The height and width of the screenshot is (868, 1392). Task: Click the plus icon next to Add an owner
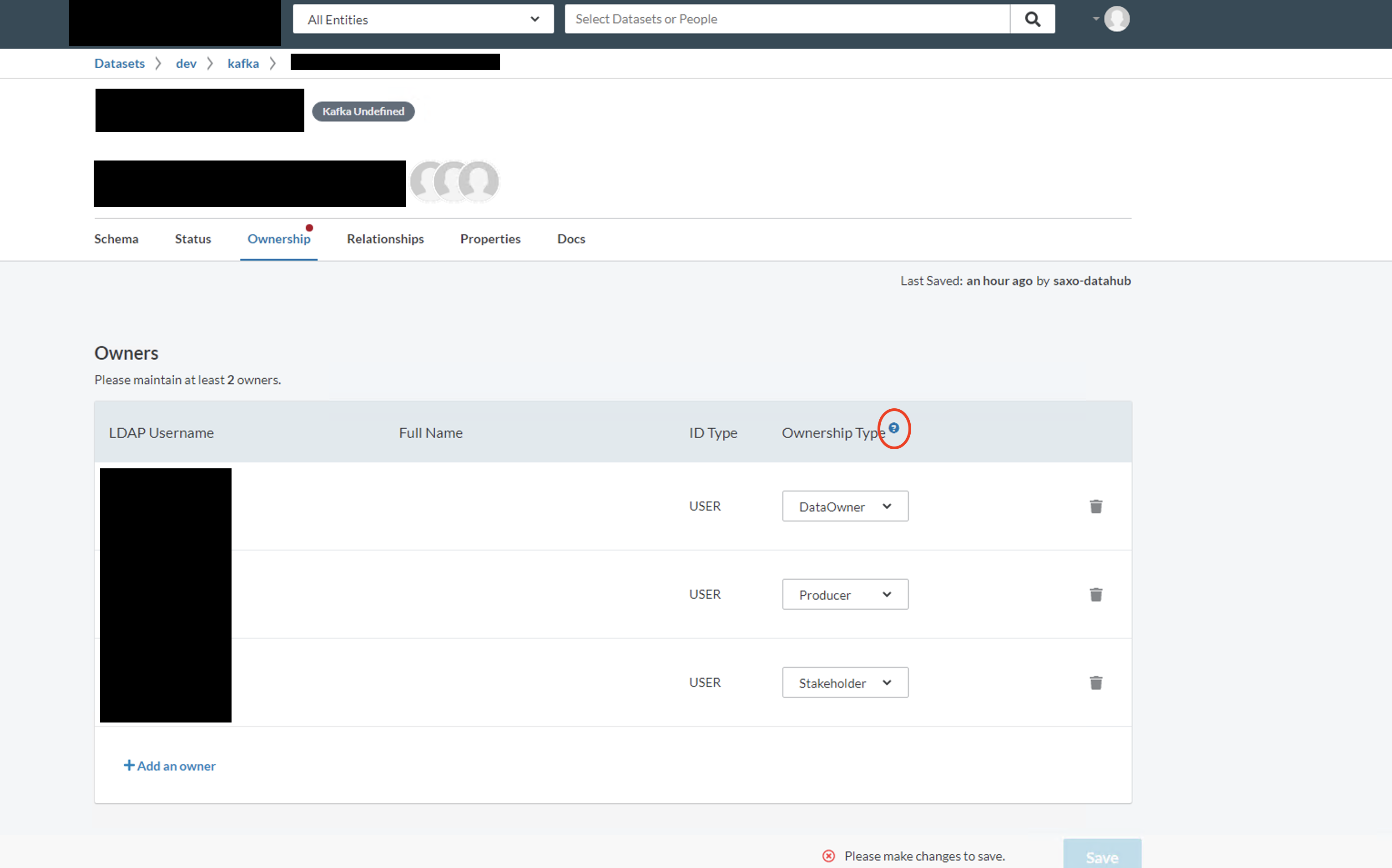tap(129, 765)
